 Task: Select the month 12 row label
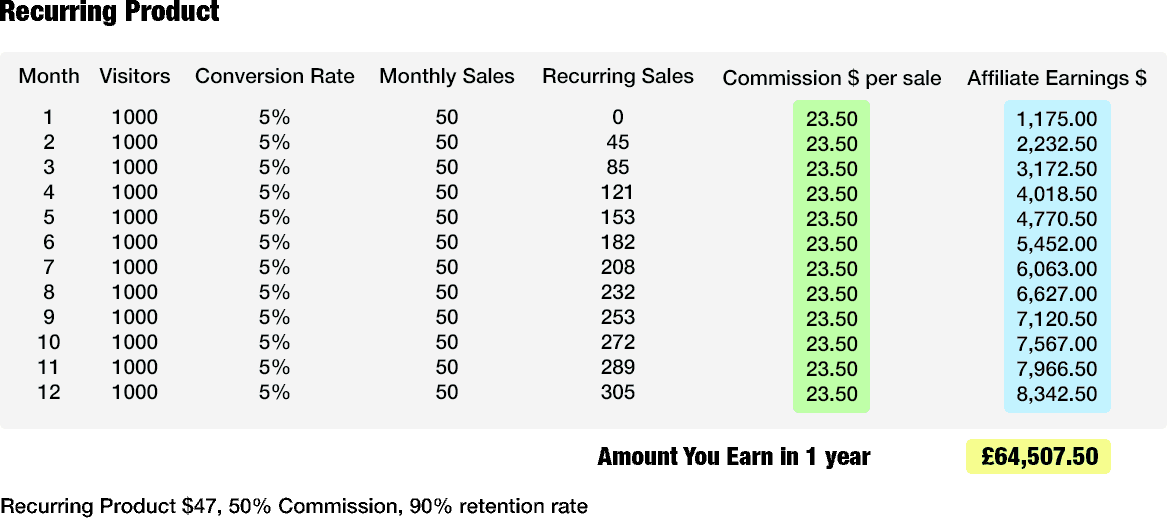tap(48, 392)
